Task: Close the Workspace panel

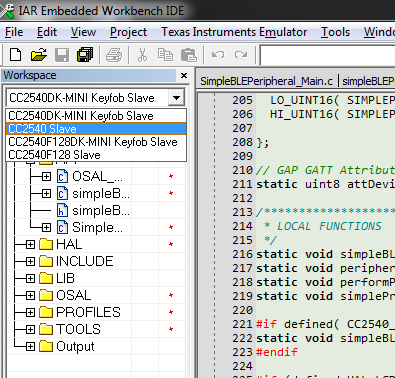Action: tap(184, 76)
